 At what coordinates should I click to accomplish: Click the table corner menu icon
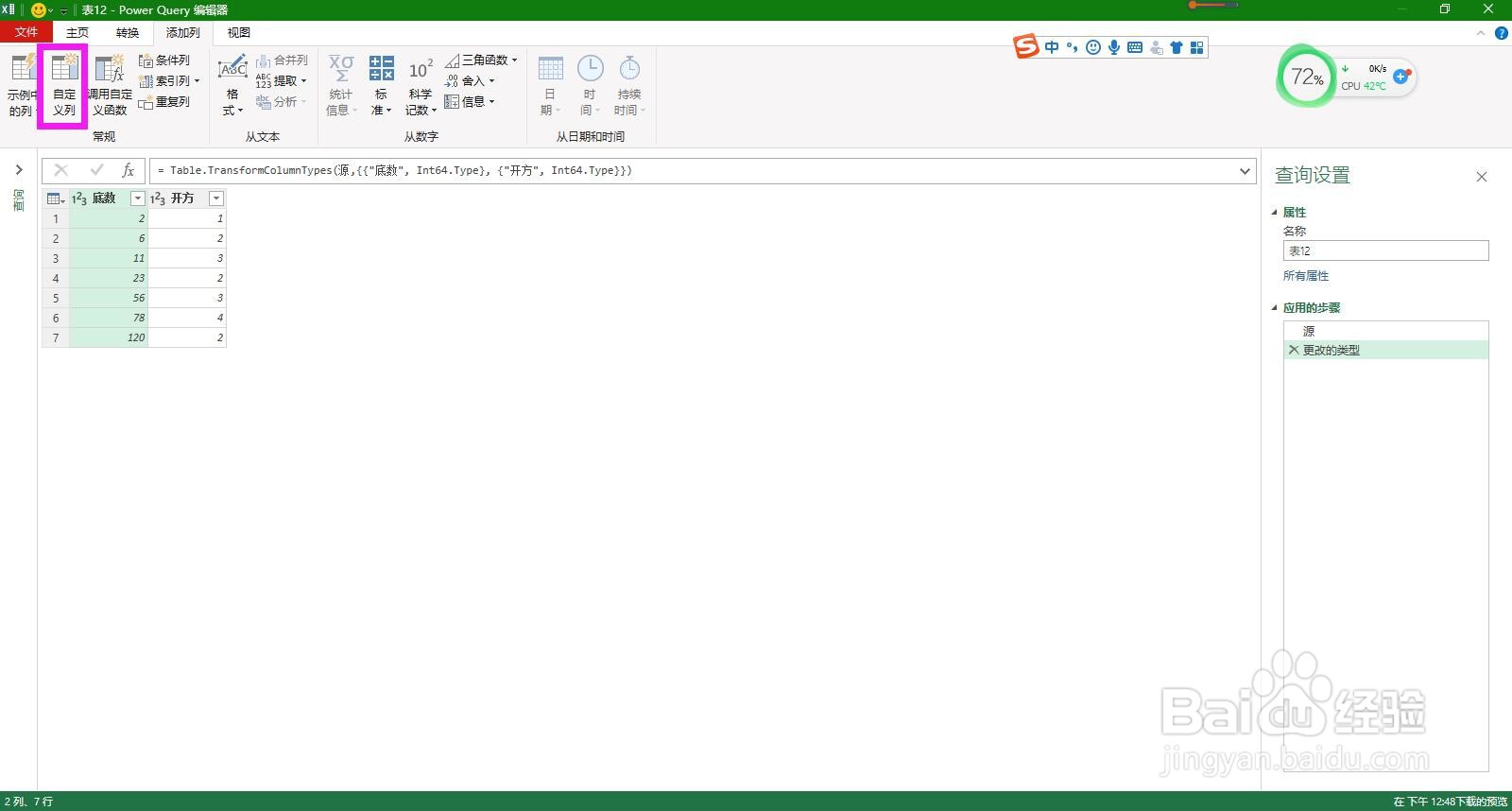56,198
